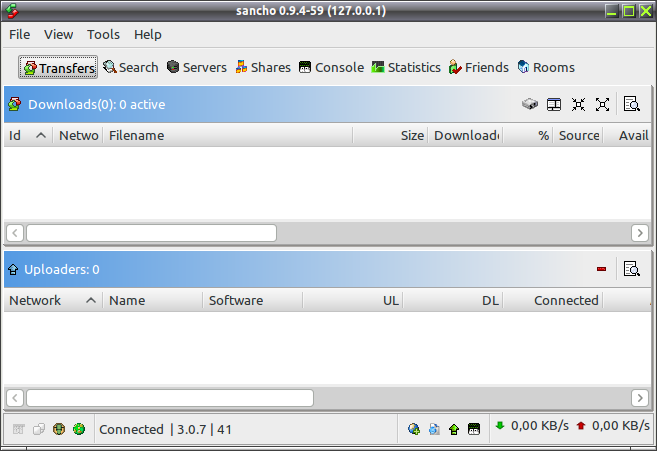
Task: Collapse all downloads with the inward arrows icon
Action: click(578, 104)
